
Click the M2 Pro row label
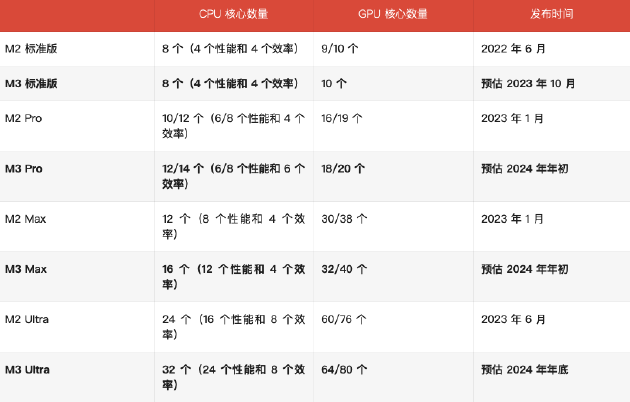[23, 118]
